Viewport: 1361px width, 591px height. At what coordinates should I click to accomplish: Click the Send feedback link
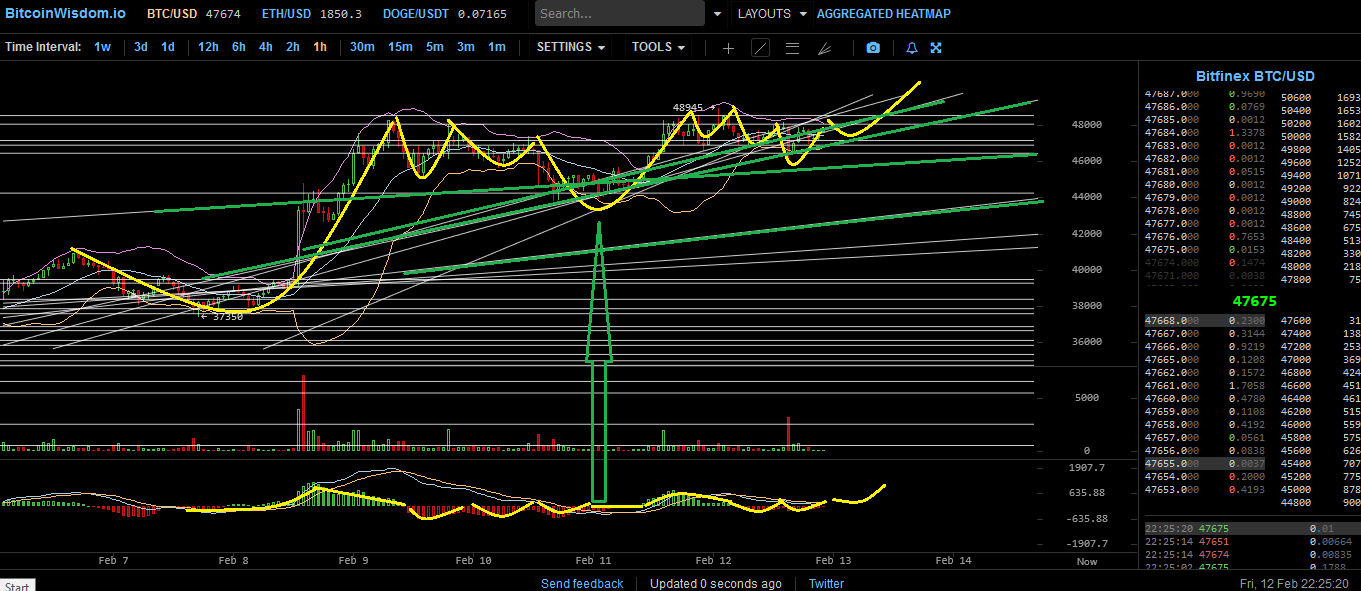582,584
